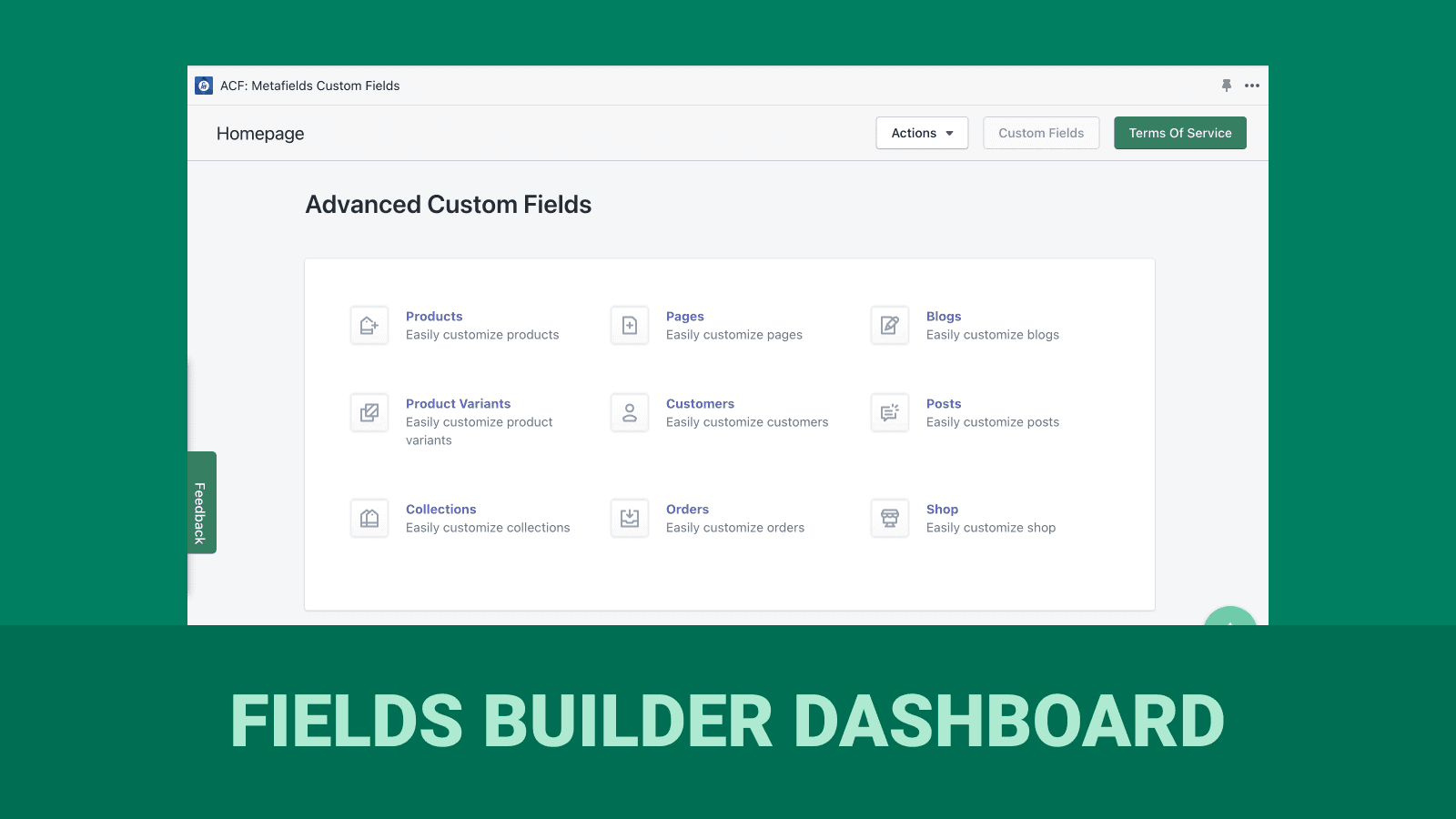Click the ACF app logo in the title bar
This screenshot has height=819, width=1456.
(202, 86)
